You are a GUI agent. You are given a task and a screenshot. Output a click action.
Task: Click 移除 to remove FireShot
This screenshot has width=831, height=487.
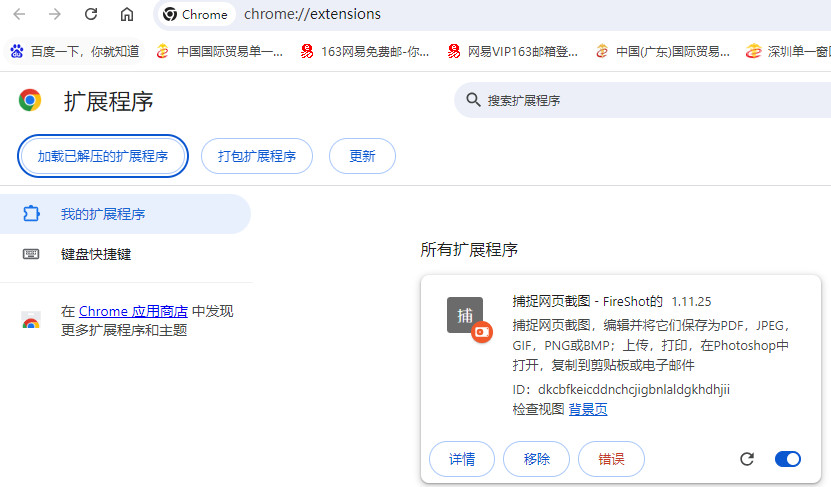[536, 459]
